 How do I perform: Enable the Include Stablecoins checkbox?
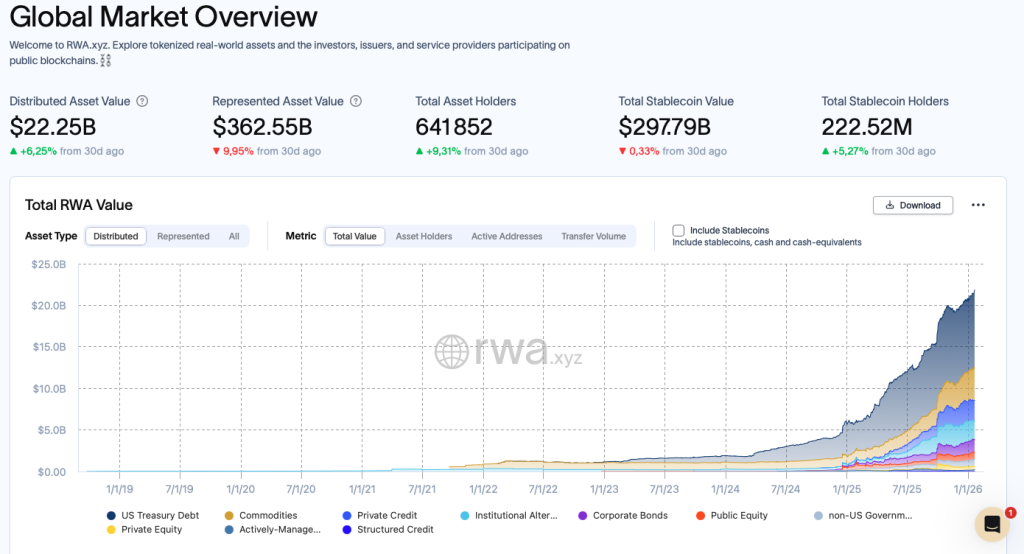(x=679, y=230)
